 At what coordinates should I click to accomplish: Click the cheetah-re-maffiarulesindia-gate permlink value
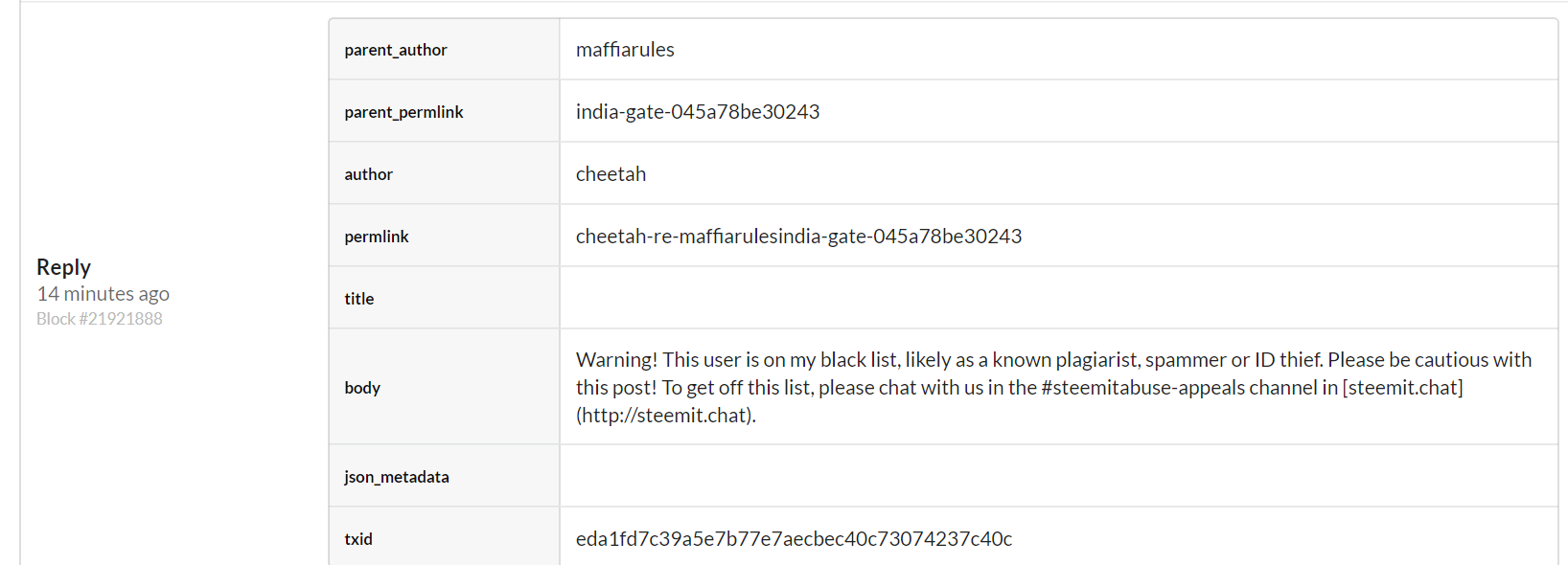tap(798, 237)
